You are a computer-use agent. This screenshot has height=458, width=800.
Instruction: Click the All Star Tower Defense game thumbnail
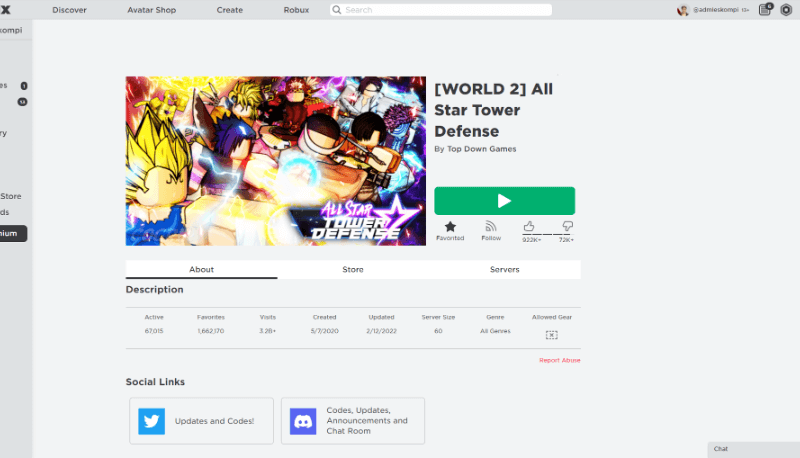tap(276, 161)
